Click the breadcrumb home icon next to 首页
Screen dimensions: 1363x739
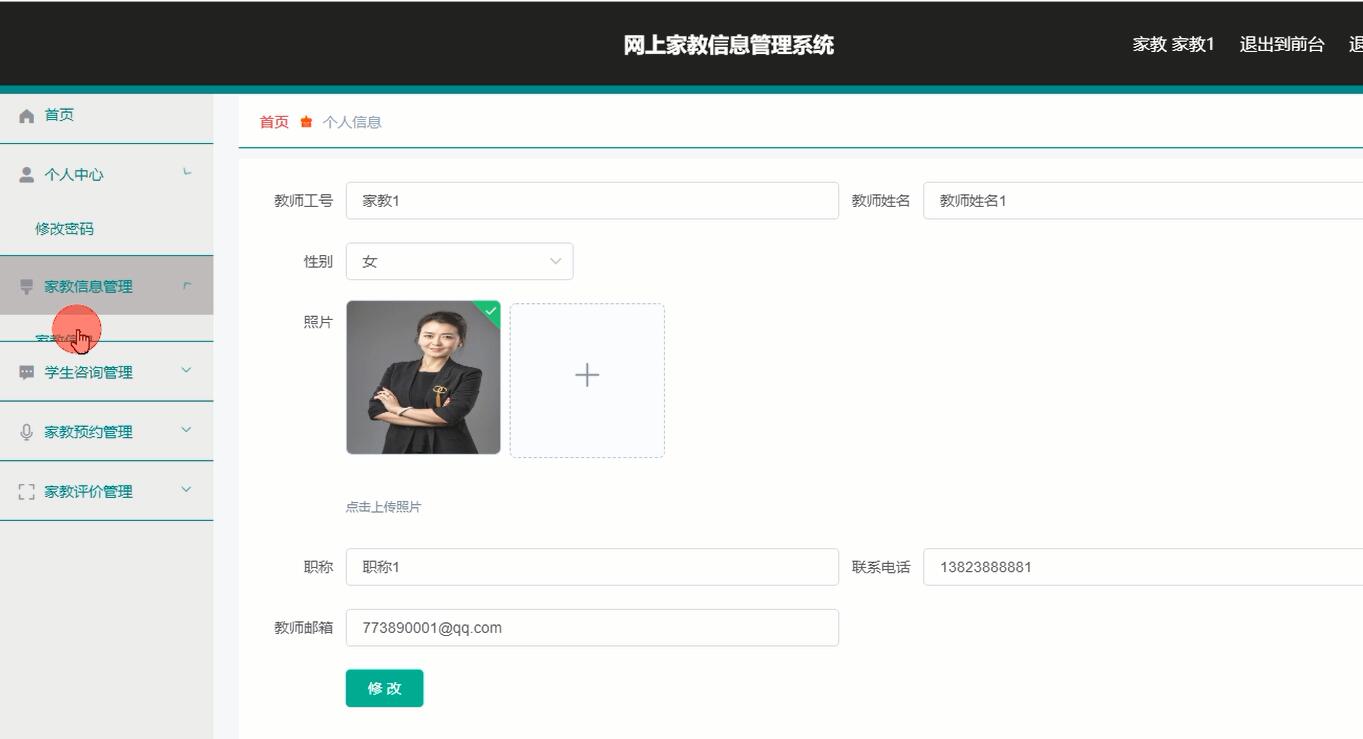[x=306, y=122]
